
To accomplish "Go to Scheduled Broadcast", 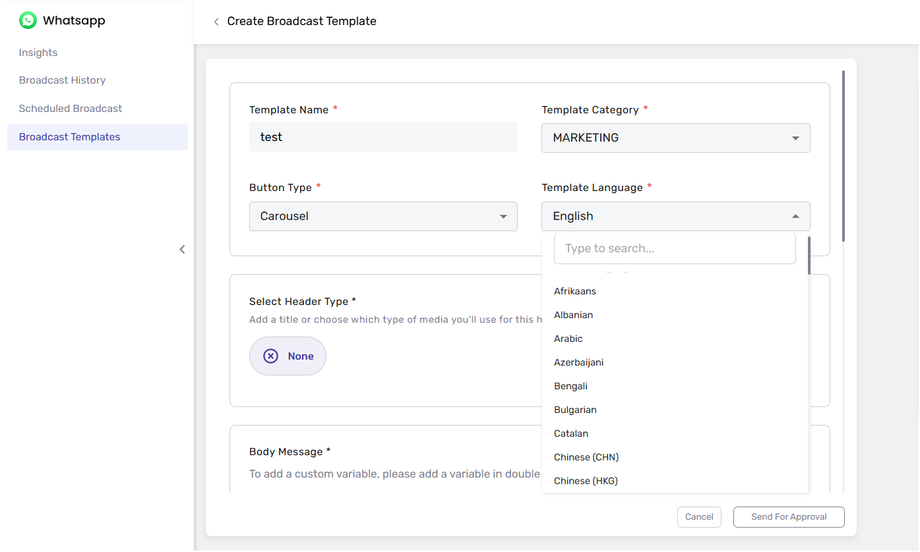I will point(70,108).
